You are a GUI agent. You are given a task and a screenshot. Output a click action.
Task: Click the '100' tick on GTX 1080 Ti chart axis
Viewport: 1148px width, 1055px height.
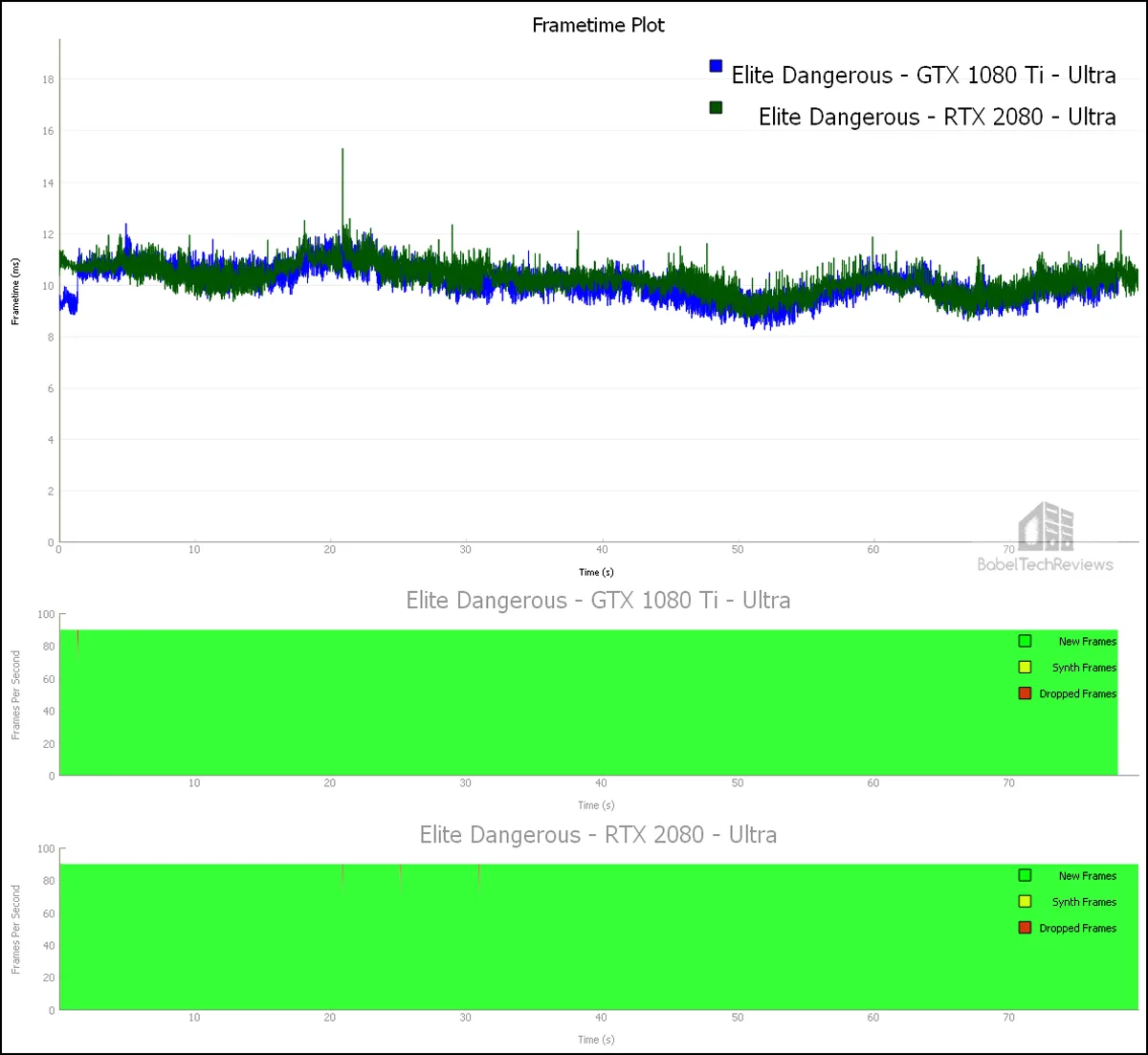point(46,614)
